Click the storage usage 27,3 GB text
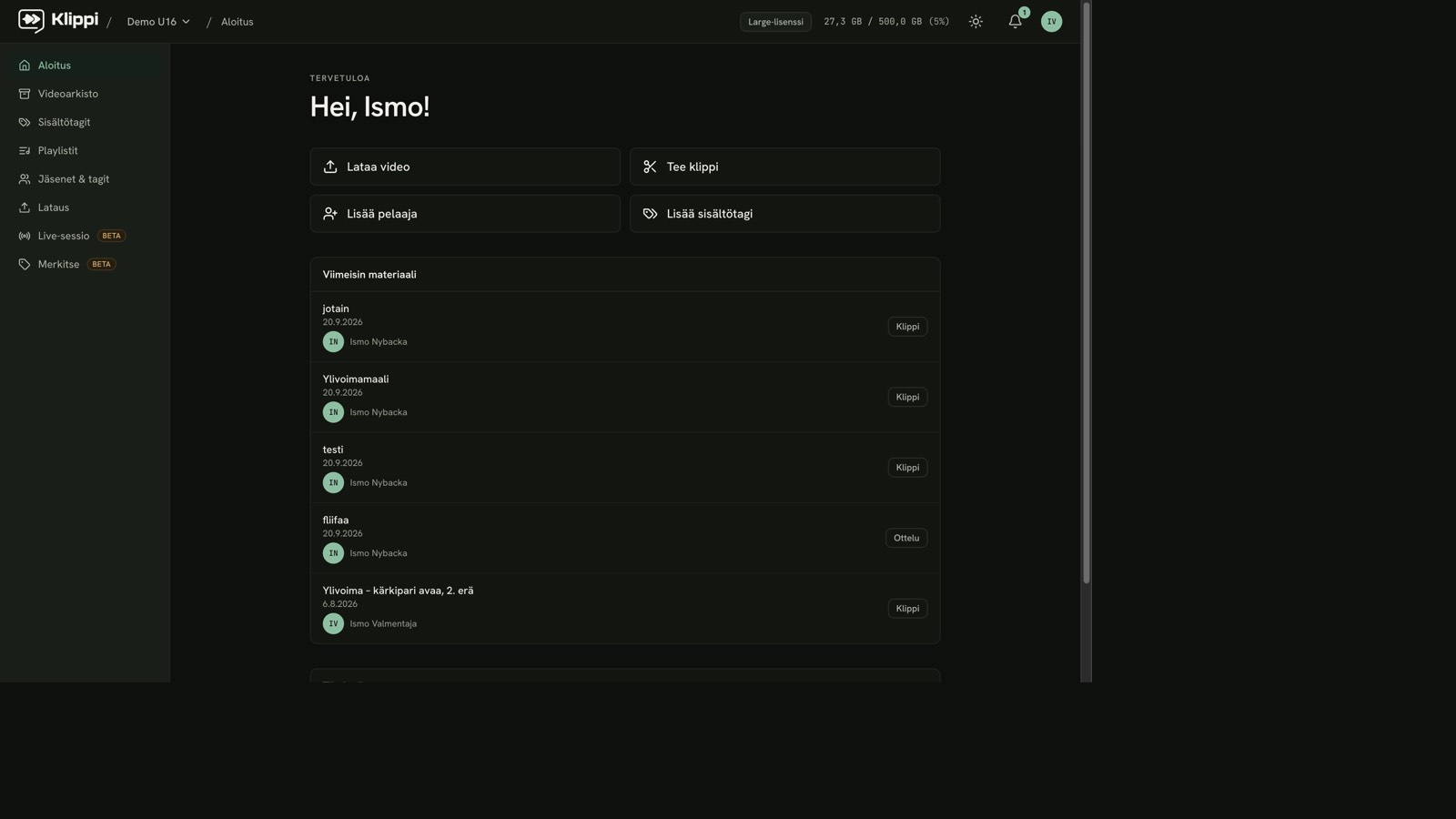 tap(885, 22)
